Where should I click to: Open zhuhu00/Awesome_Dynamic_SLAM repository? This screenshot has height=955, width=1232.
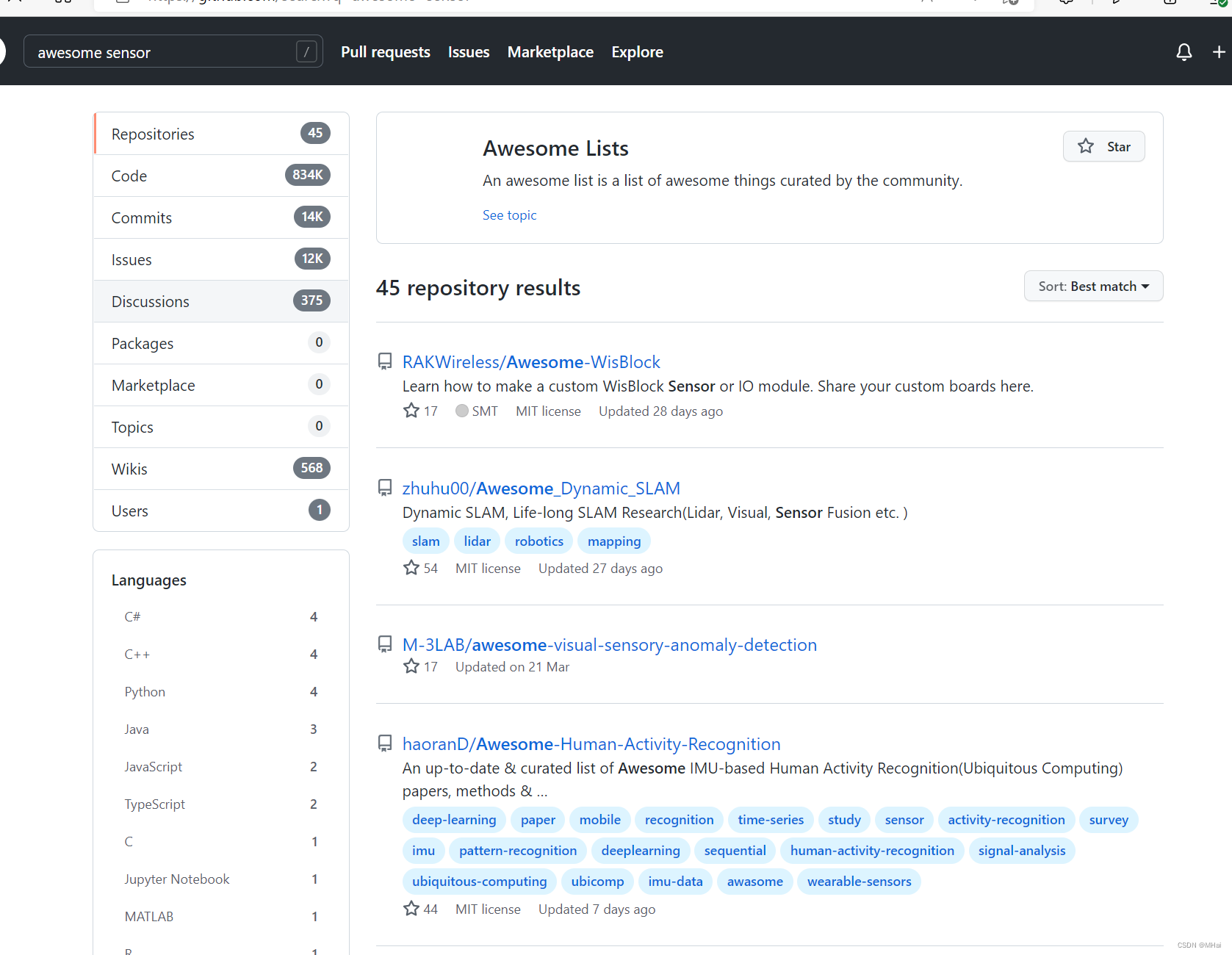(x=541, y=488)
